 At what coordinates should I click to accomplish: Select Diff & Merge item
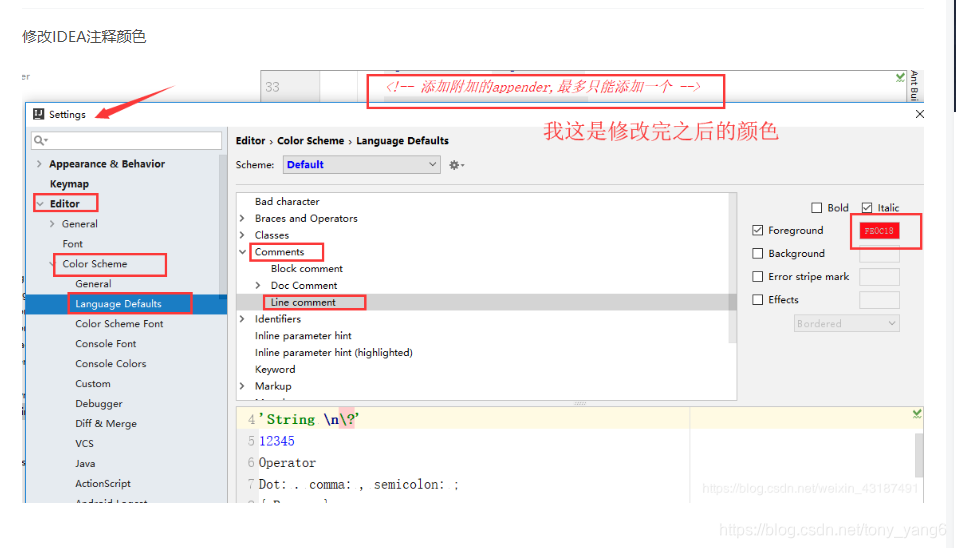(106, 424)
